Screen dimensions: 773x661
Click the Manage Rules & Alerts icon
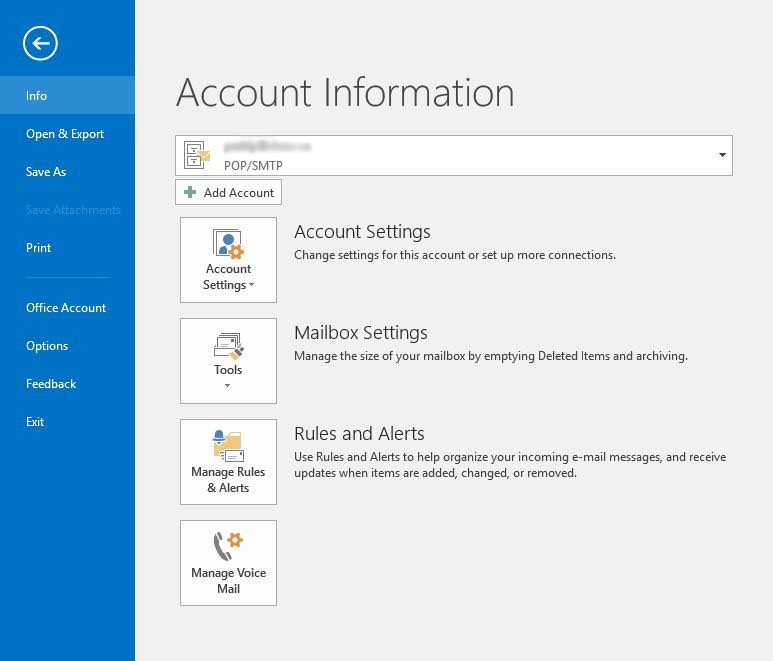(228, 446)
